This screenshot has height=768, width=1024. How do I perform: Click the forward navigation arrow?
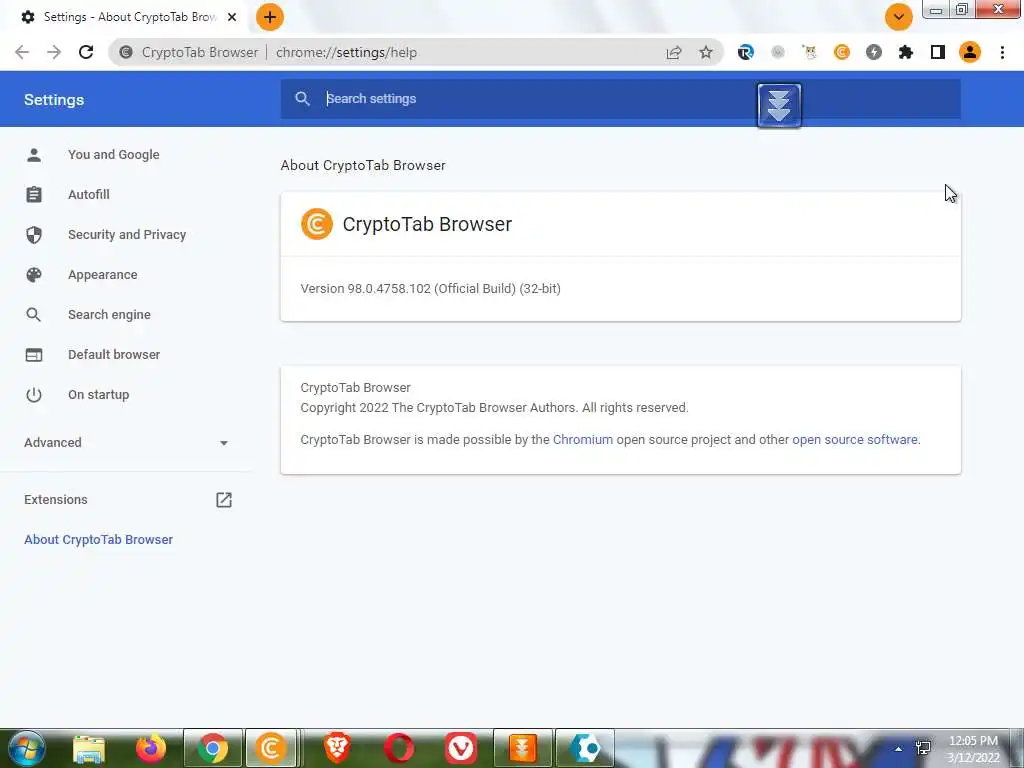pyautogui.click(x=54, y=52)
